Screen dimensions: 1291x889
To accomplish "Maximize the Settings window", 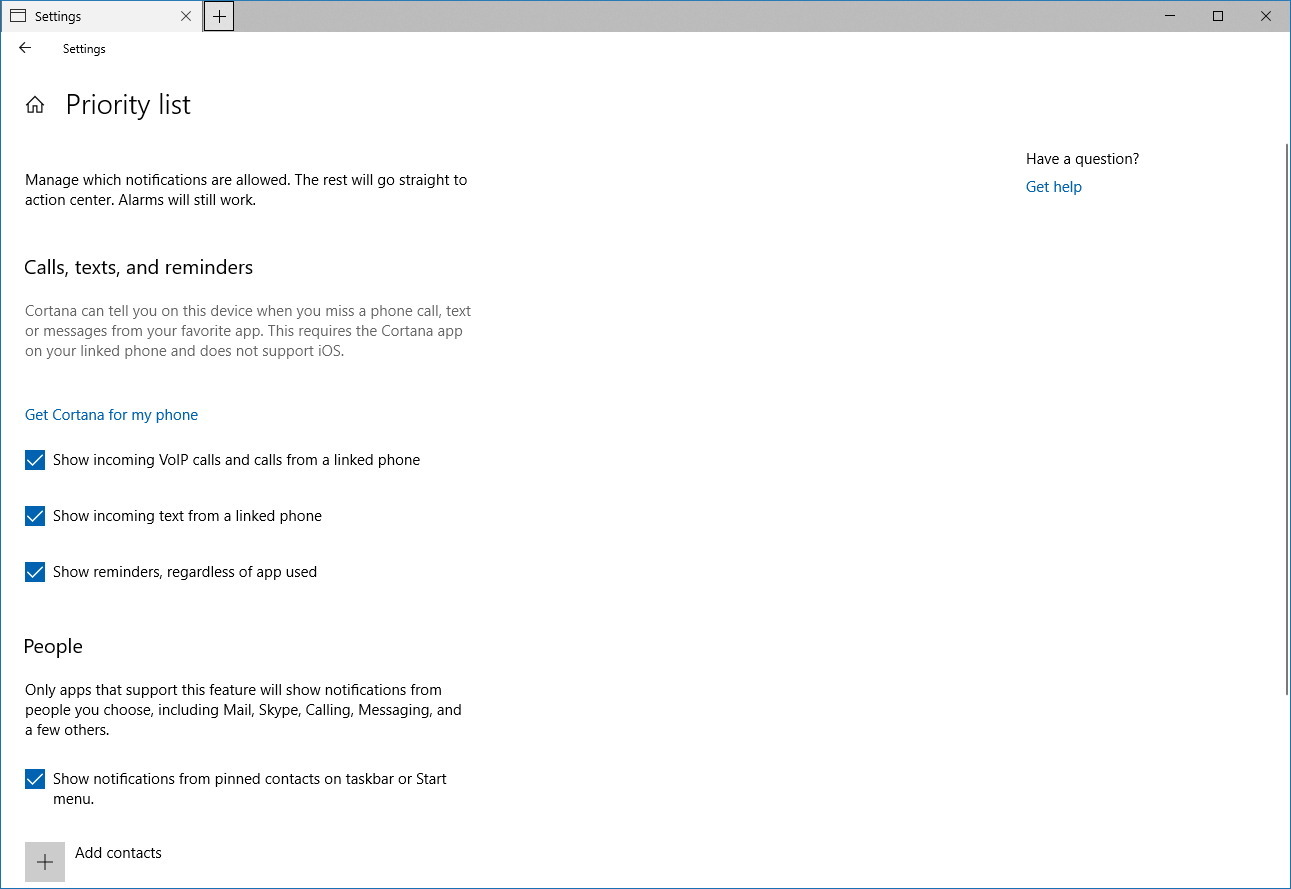I will [1218, 16].
